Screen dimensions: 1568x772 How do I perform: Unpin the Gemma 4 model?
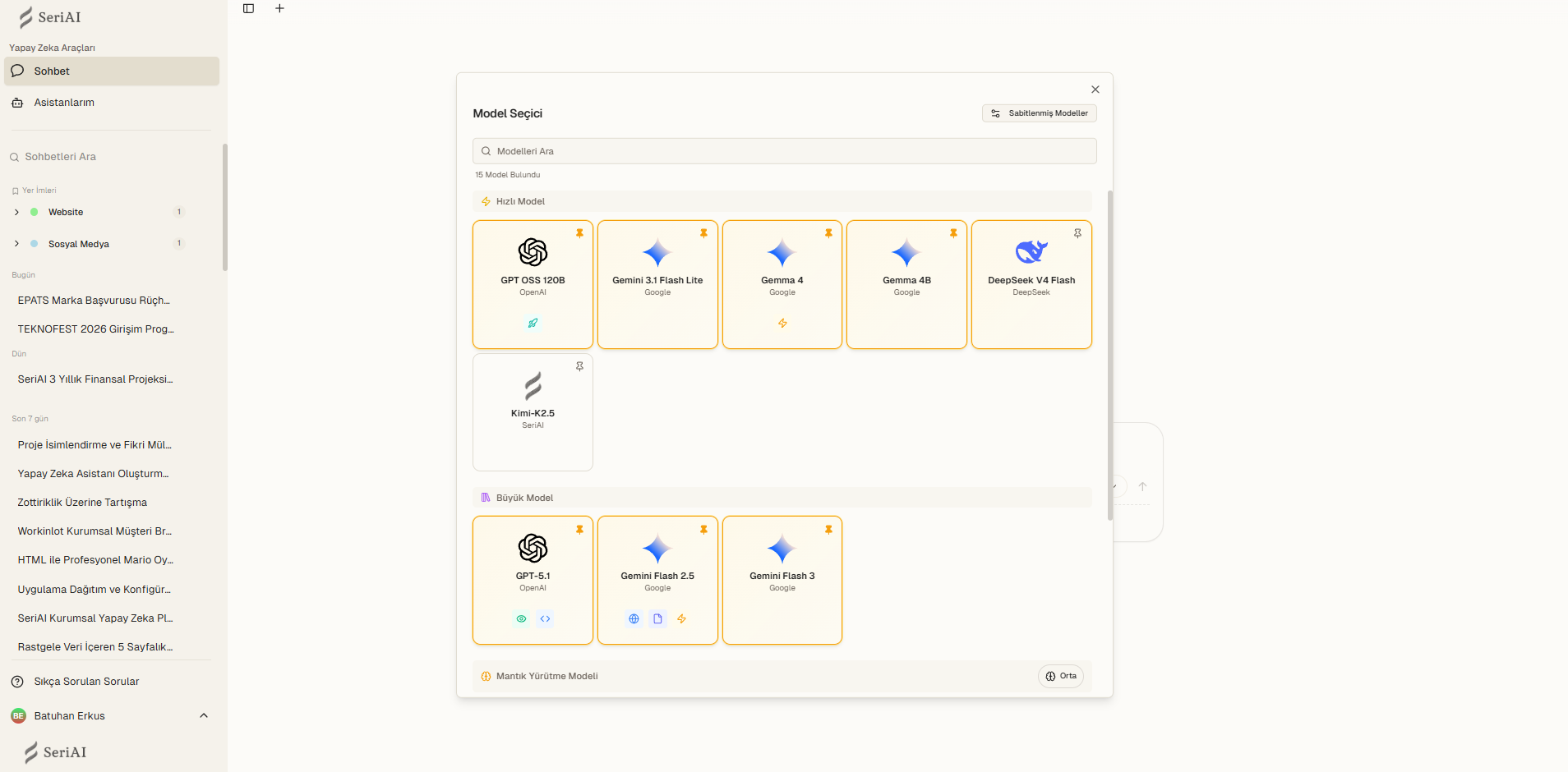828,233
